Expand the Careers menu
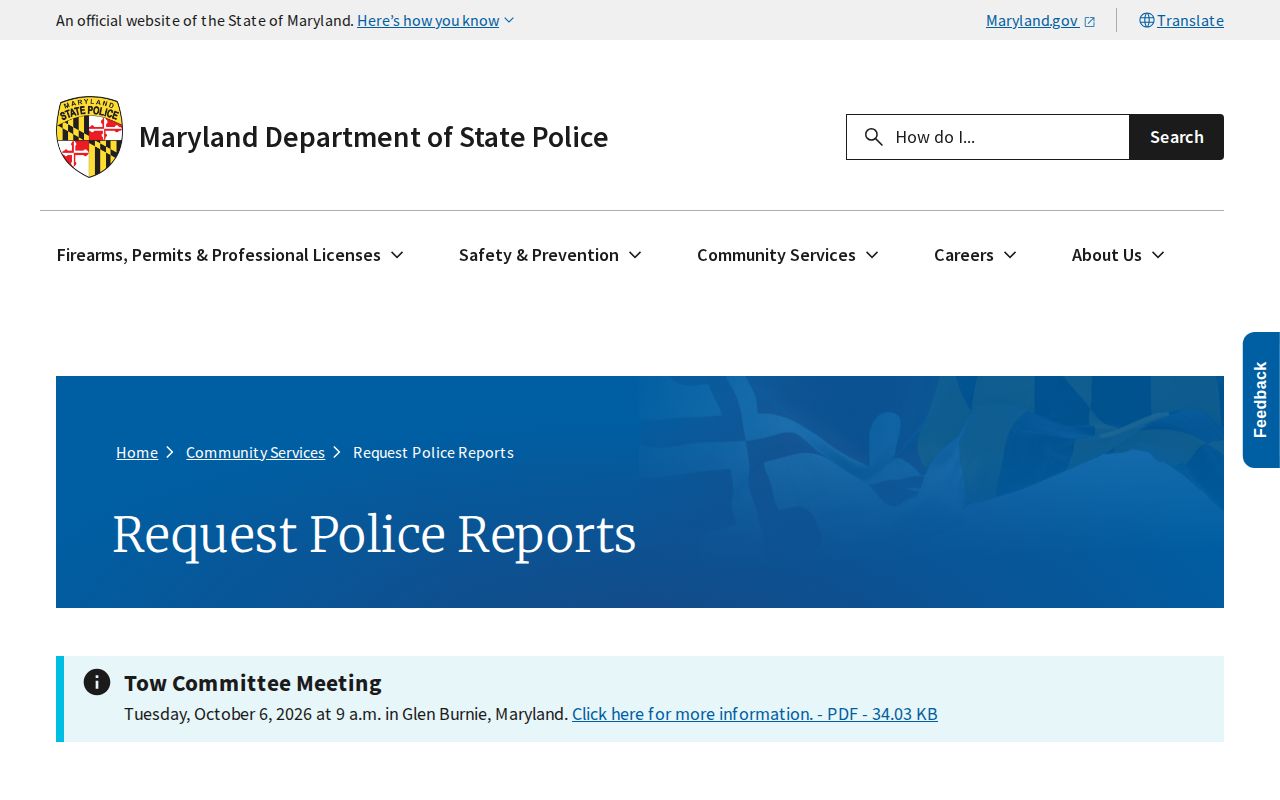Image resolution: width=1280 pixels, height=800 pixels. coord(975,255)
